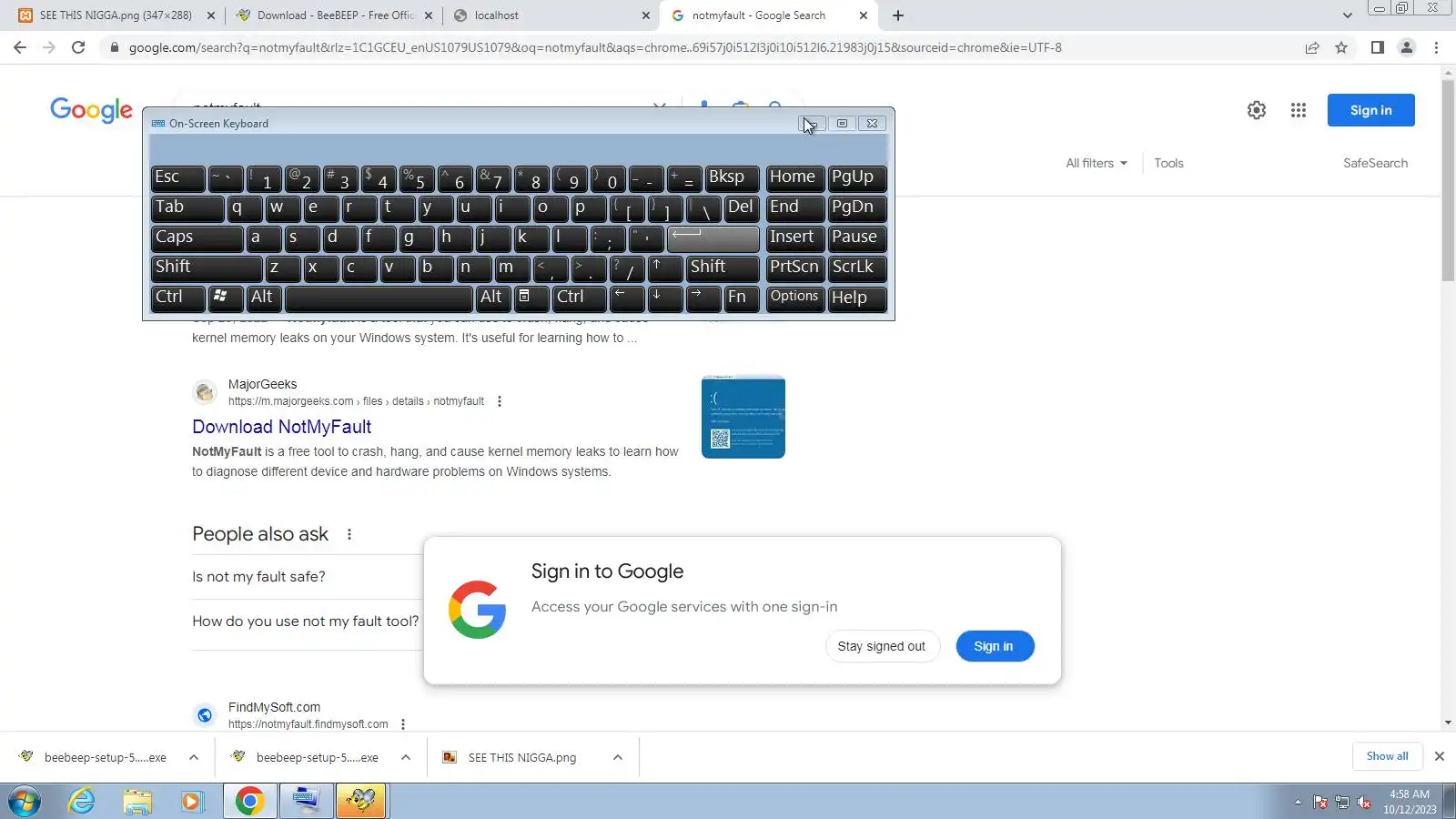This screenshot has height=819, width=1456.
Task: Expand 'How do you use not my fault tool?'
Action: (x=307, y=622)
